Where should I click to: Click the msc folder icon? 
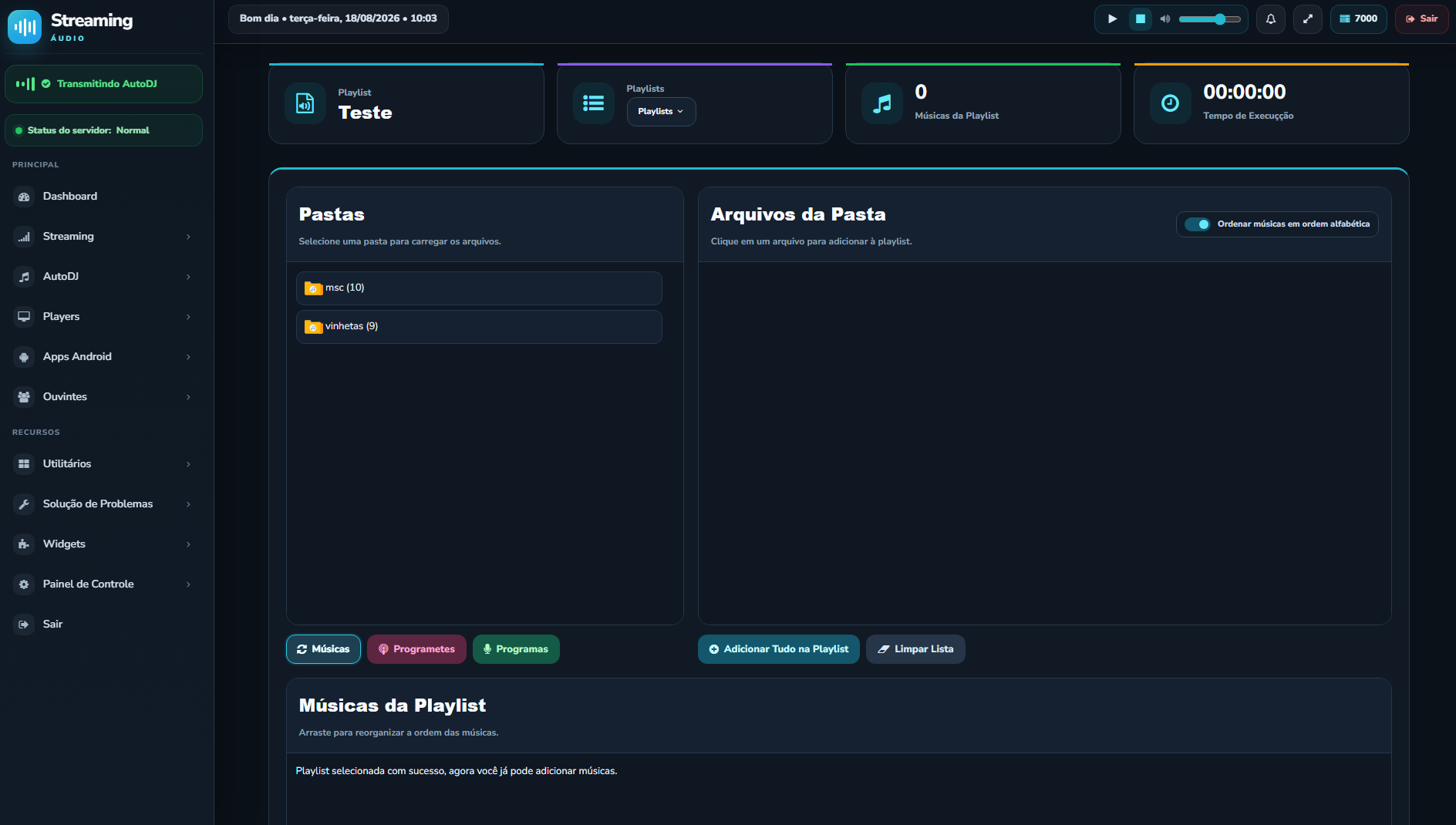(313, 288)
